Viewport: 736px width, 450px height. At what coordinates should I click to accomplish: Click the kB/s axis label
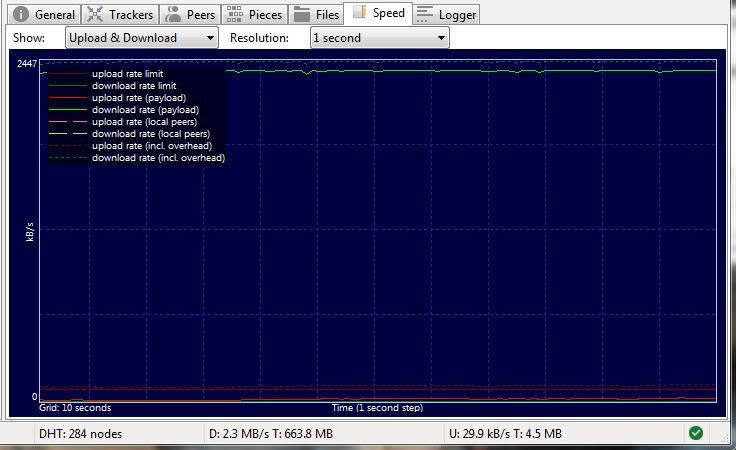point(30,232)
